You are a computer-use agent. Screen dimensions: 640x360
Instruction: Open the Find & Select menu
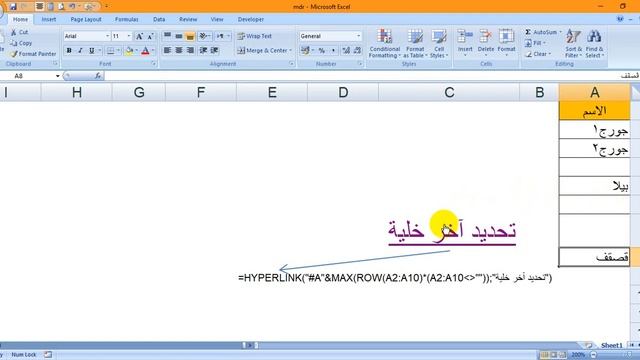(x=594, y=43)
